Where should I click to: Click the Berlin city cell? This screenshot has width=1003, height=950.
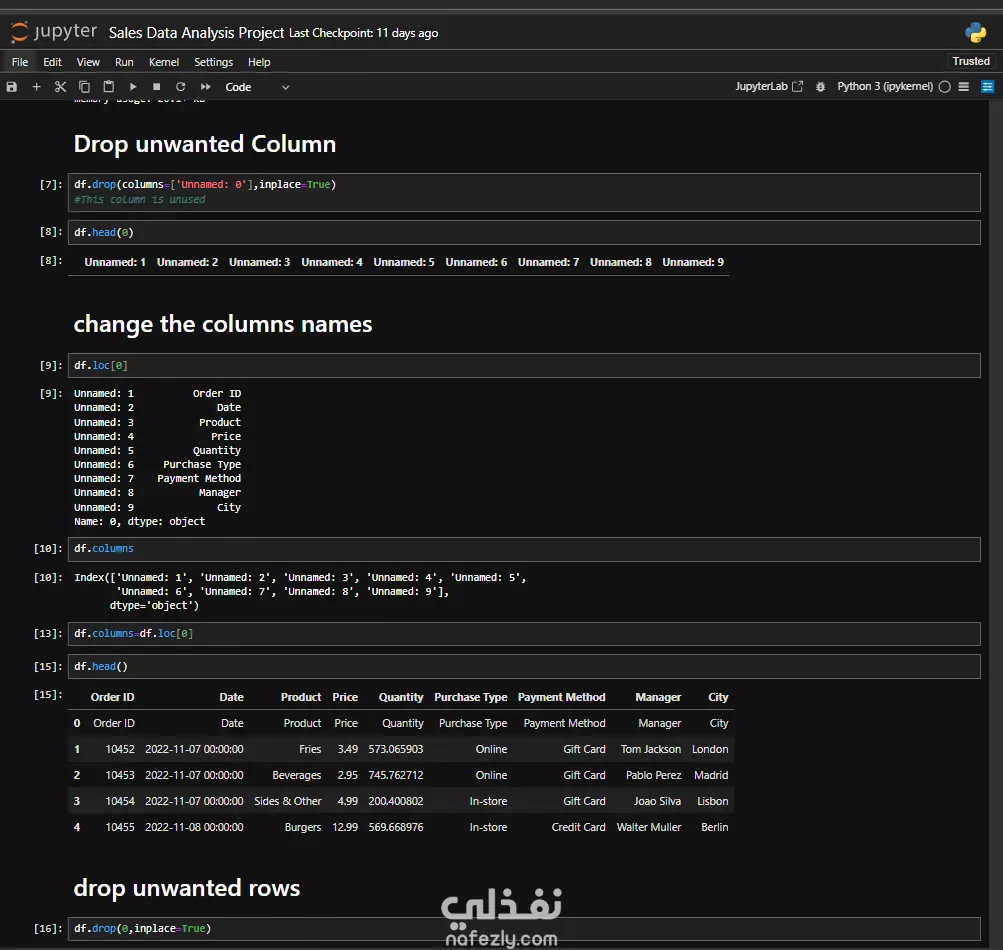(x=715, y=827)
